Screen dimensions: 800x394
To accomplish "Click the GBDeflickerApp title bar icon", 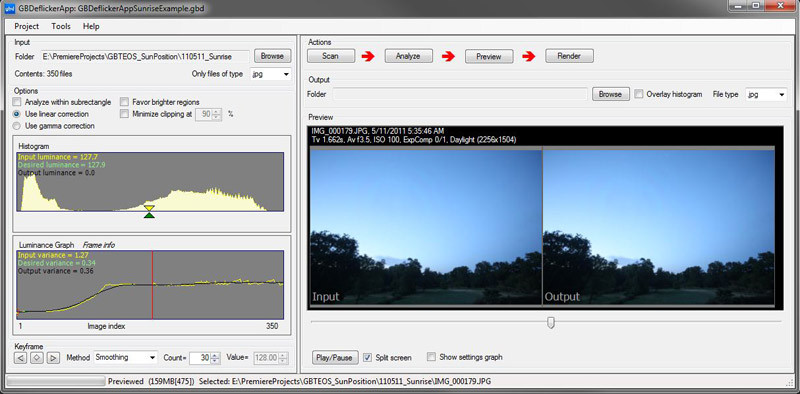I will point(9,9).
